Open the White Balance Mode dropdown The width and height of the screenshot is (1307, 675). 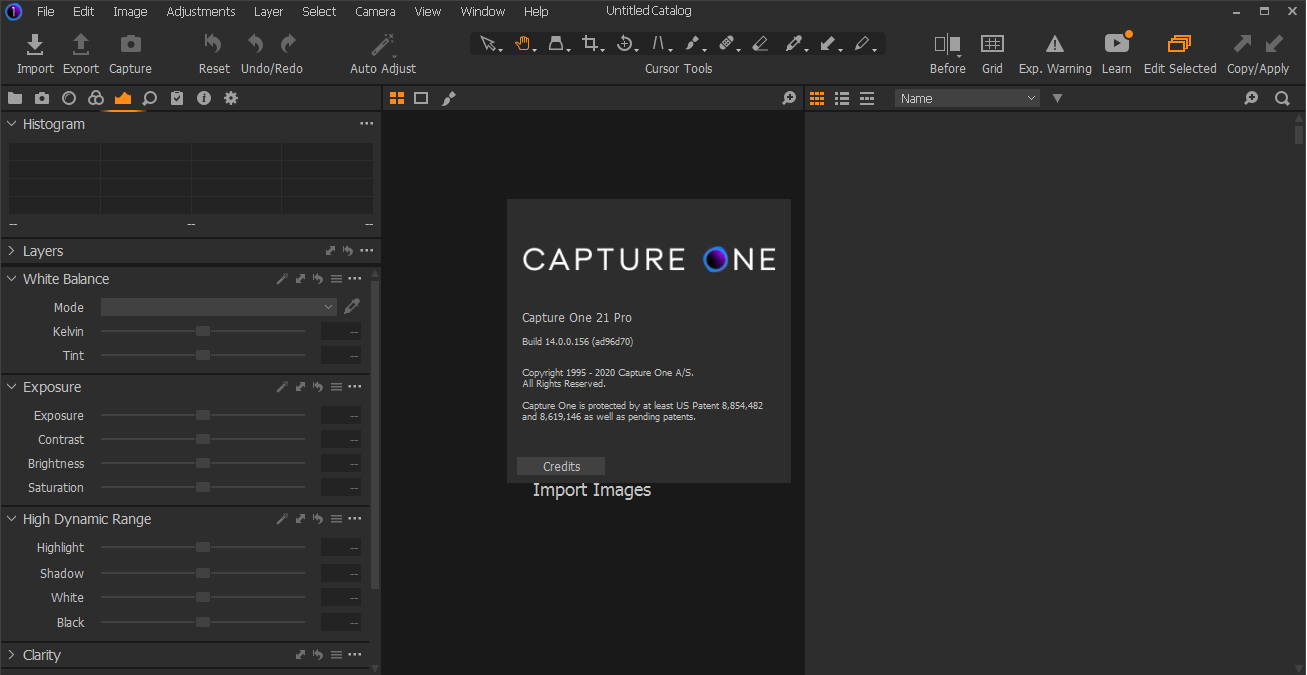218,307
